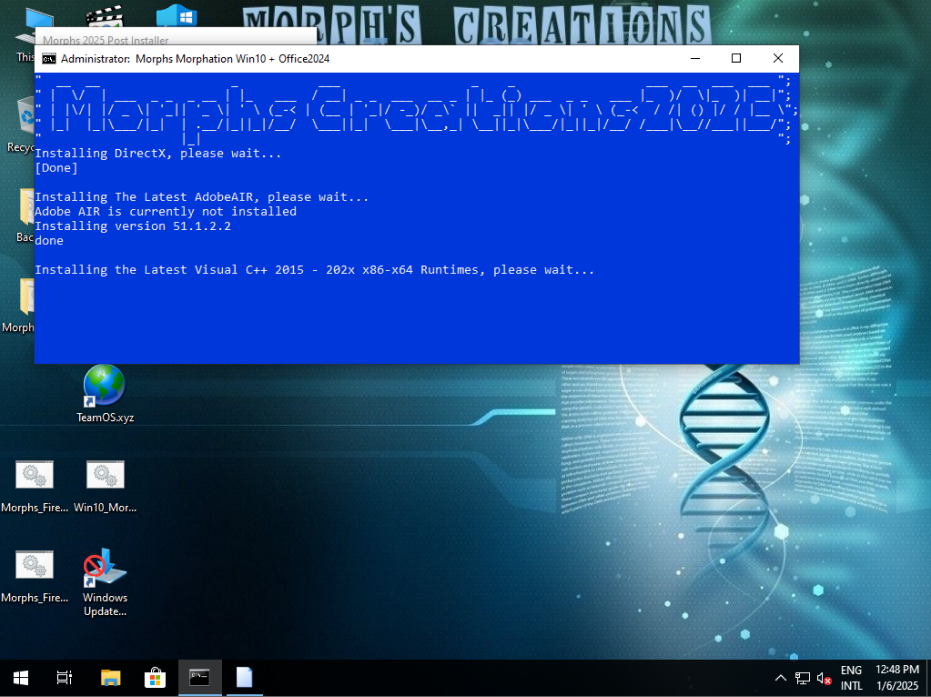This screenshot has width=931, height=697.
Task: Launch Microsoft Store from the taskbar
Action: point(155,677)
